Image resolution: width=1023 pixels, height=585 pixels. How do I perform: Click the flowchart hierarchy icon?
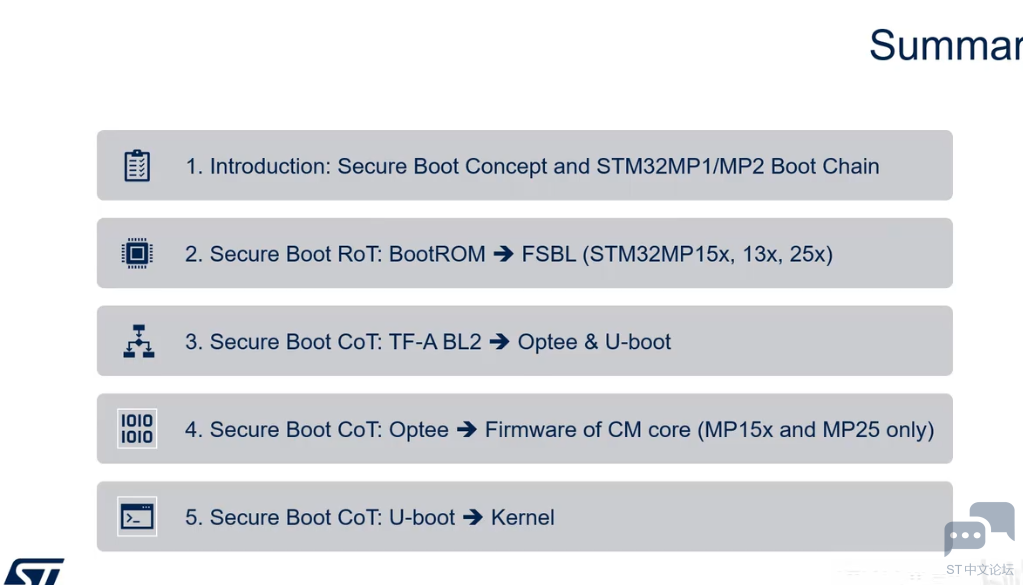click(139, 341)
